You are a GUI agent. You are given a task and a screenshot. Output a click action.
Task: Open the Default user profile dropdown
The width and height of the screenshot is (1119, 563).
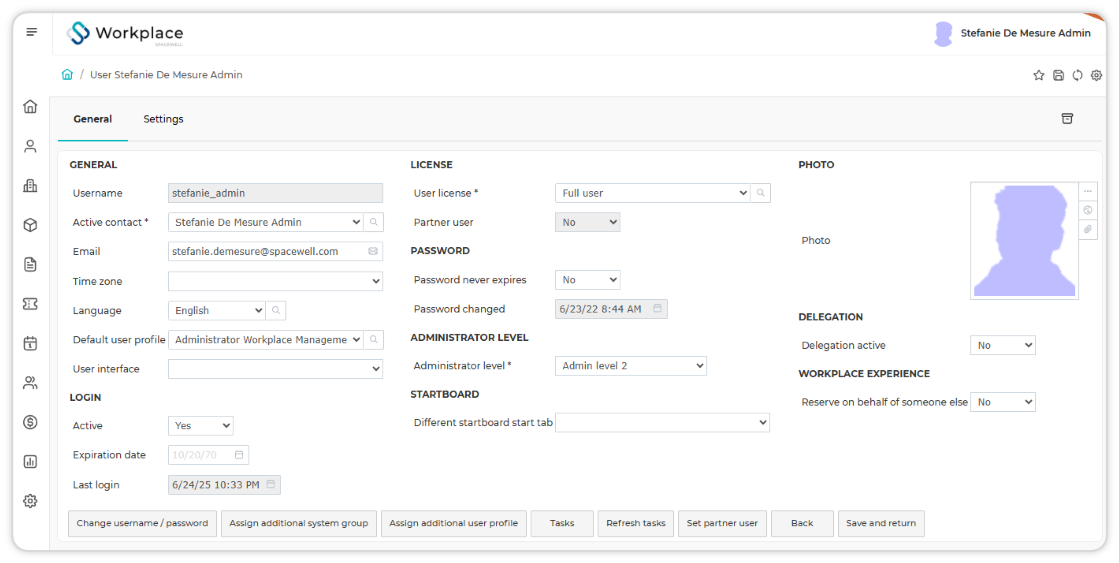266,340
